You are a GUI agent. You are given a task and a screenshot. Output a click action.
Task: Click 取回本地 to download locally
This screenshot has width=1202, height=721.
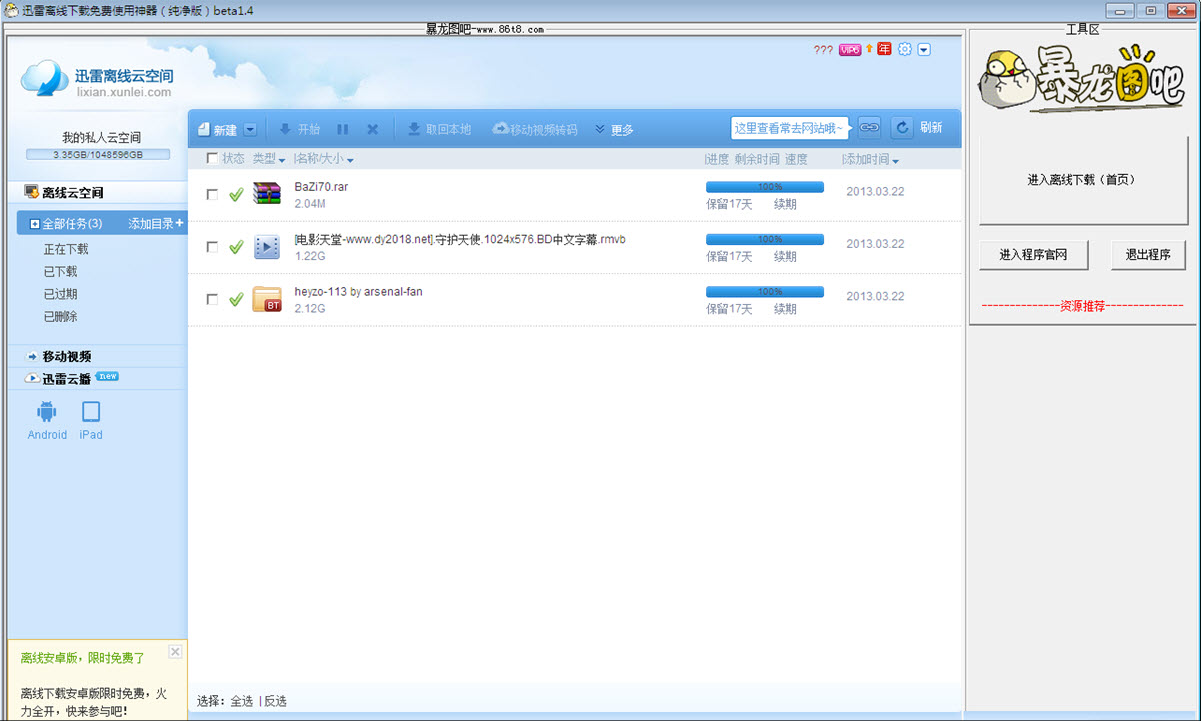[439, 129]
